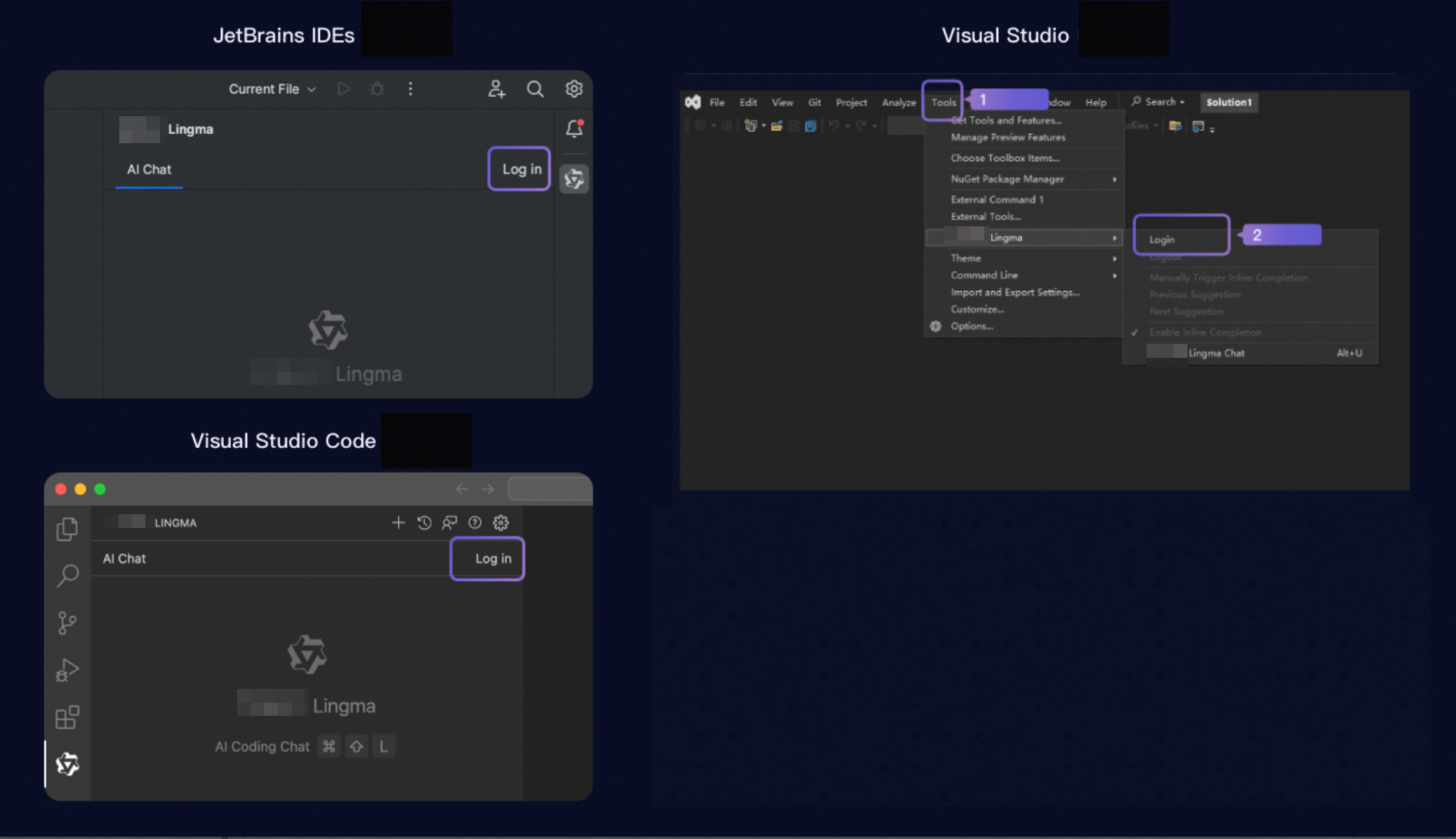Open Source Control in VS Code activity bar
The image size is (1456, 839).
68,623
